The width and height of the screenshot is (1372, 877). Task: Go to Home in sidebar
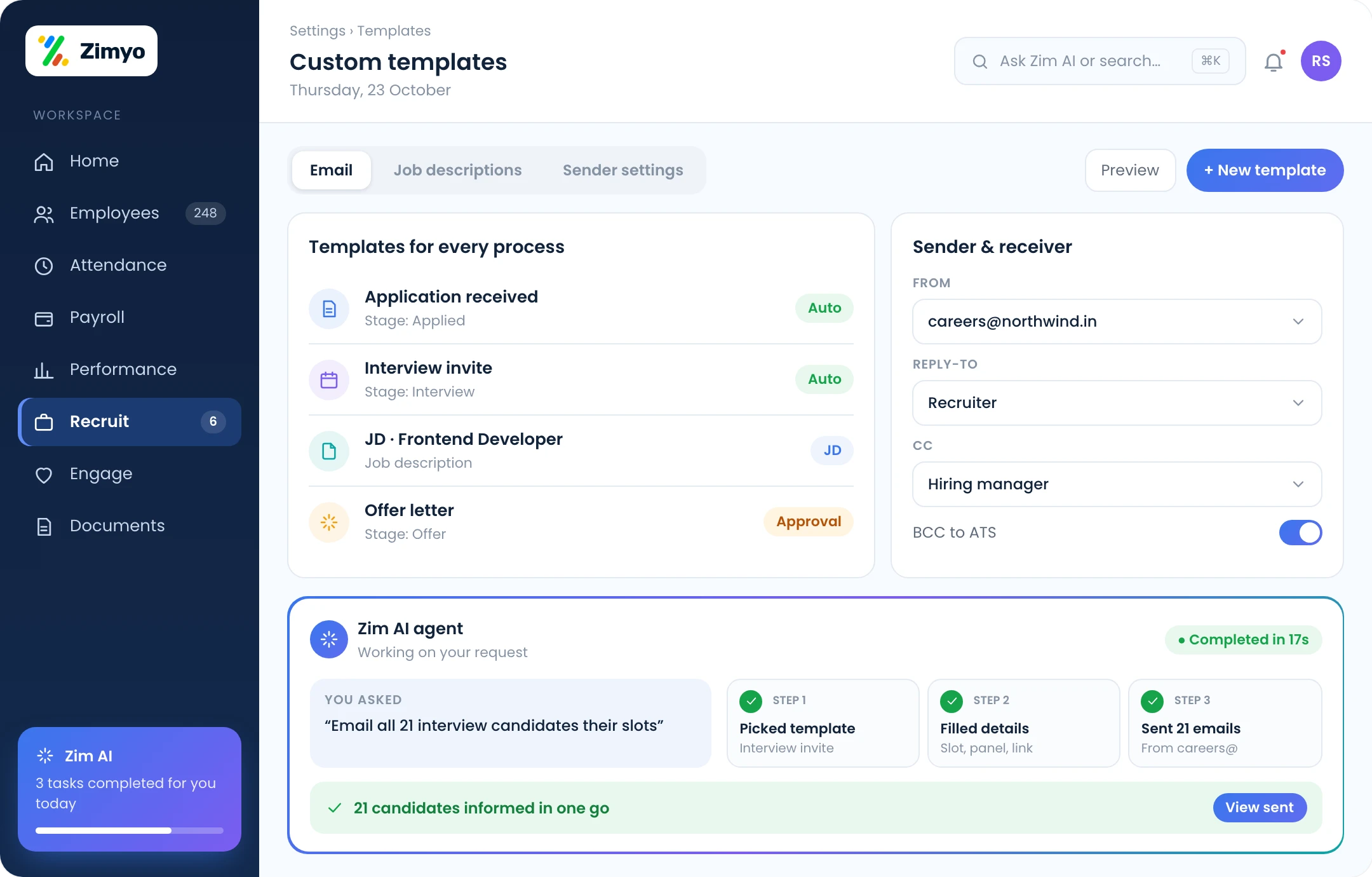(x=130, y=161)
